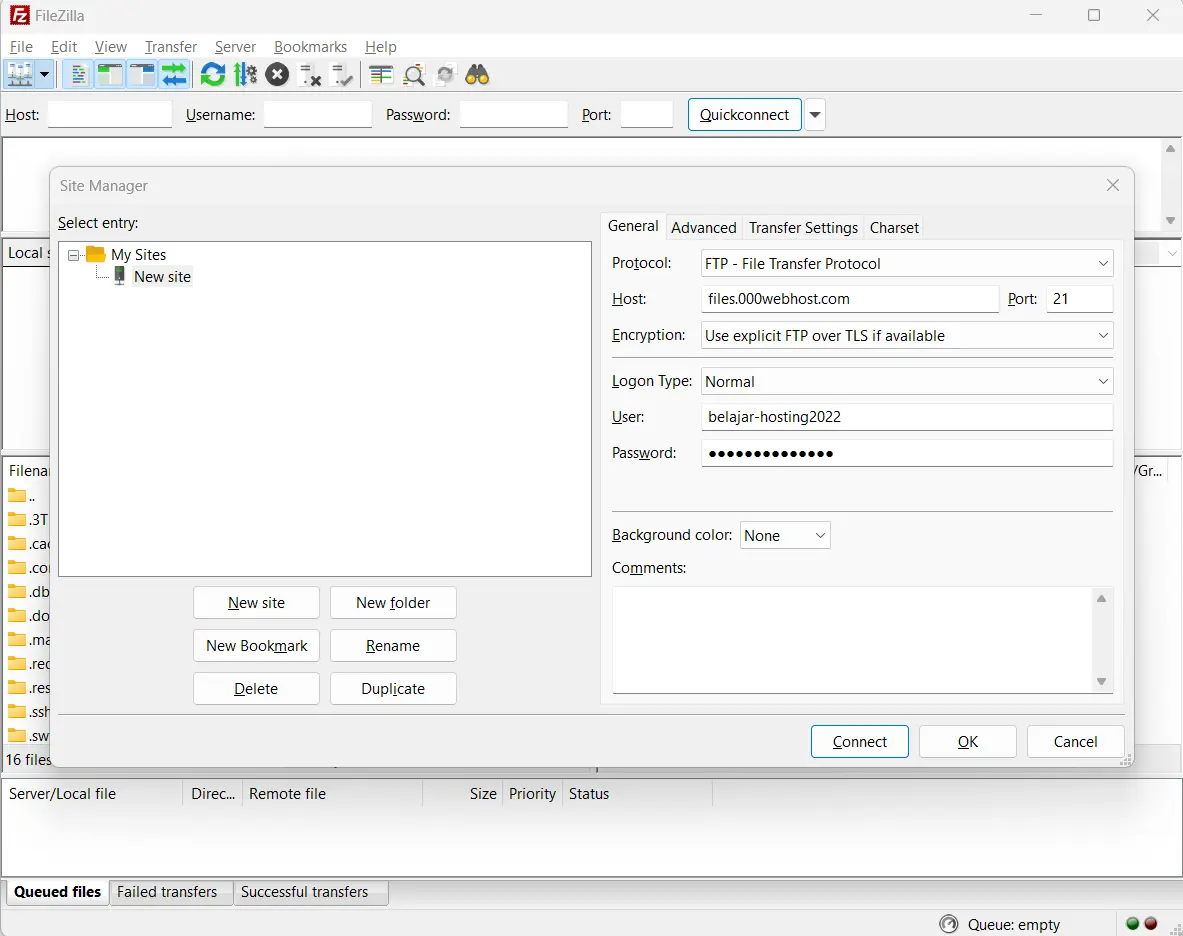Open the View menu
This screenshot has width=1183, height=936.
tap(111, 47)
